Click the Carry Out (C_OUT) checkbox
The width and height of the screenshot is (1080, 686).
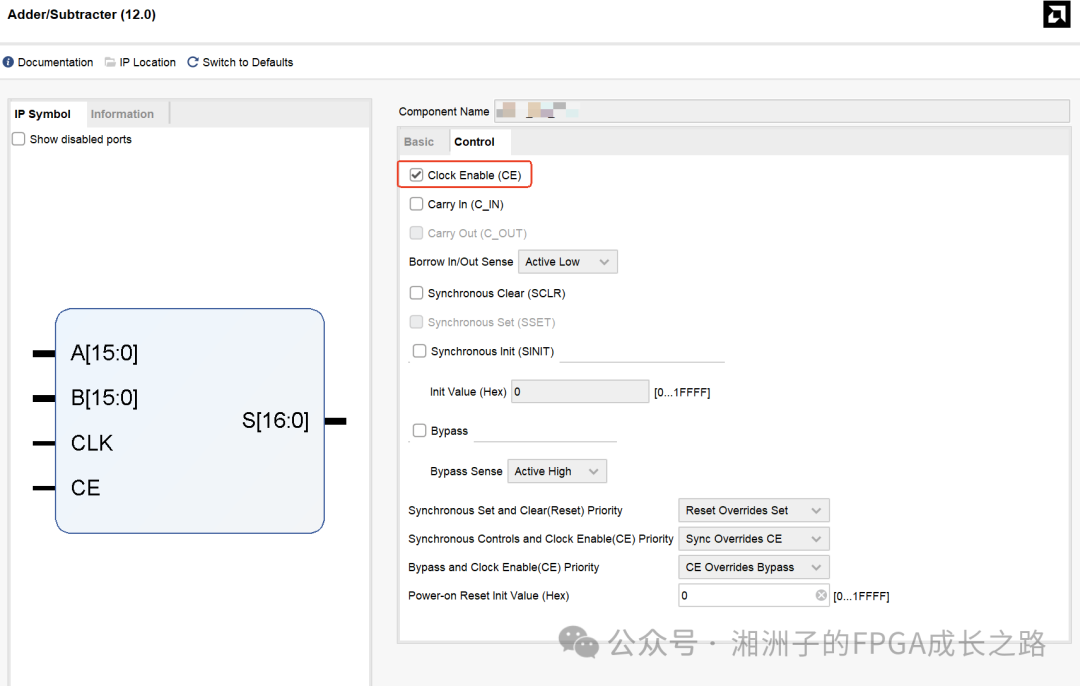click(x=416, y=233)
